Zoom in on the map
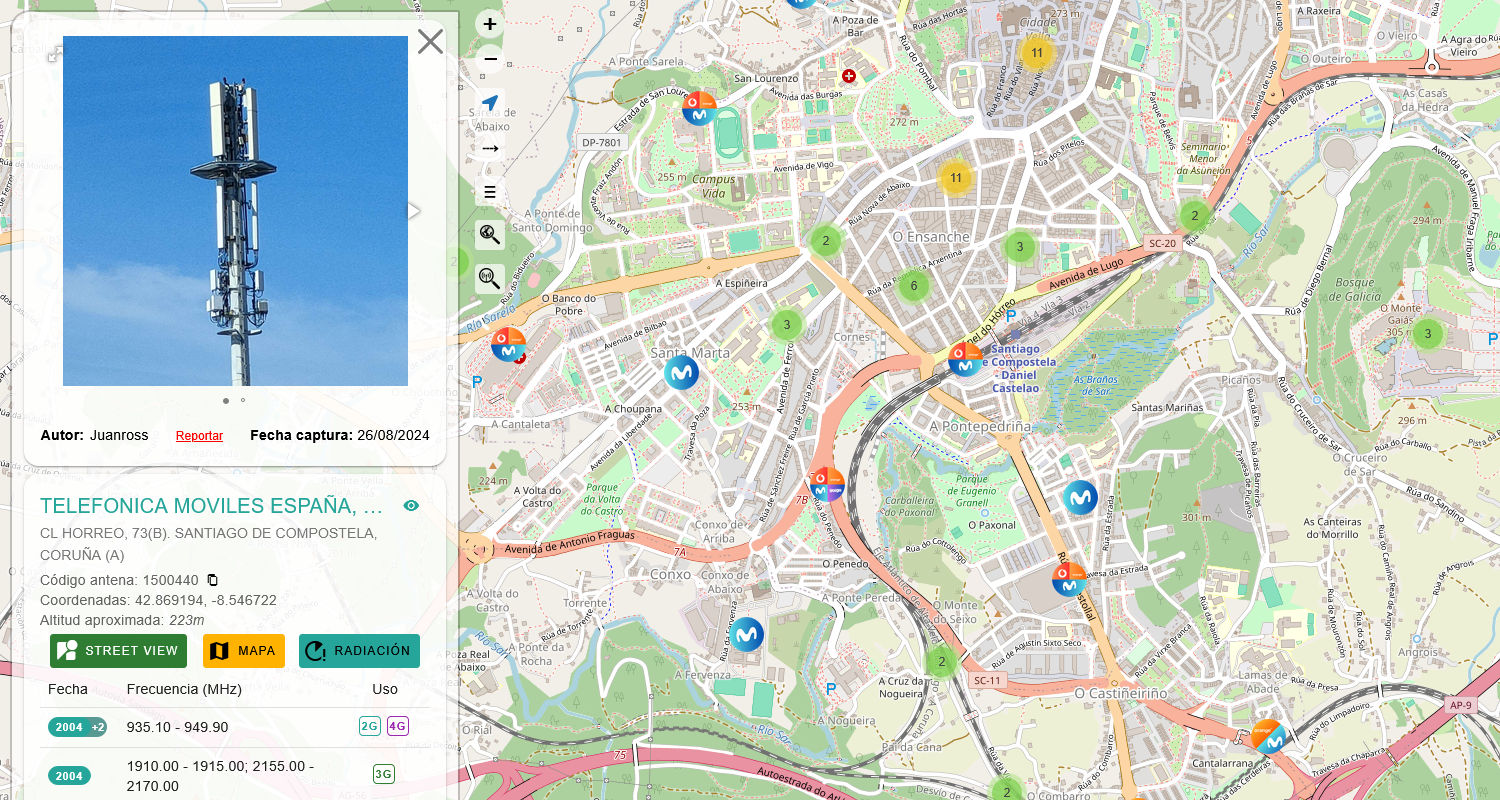 point(490,24)
